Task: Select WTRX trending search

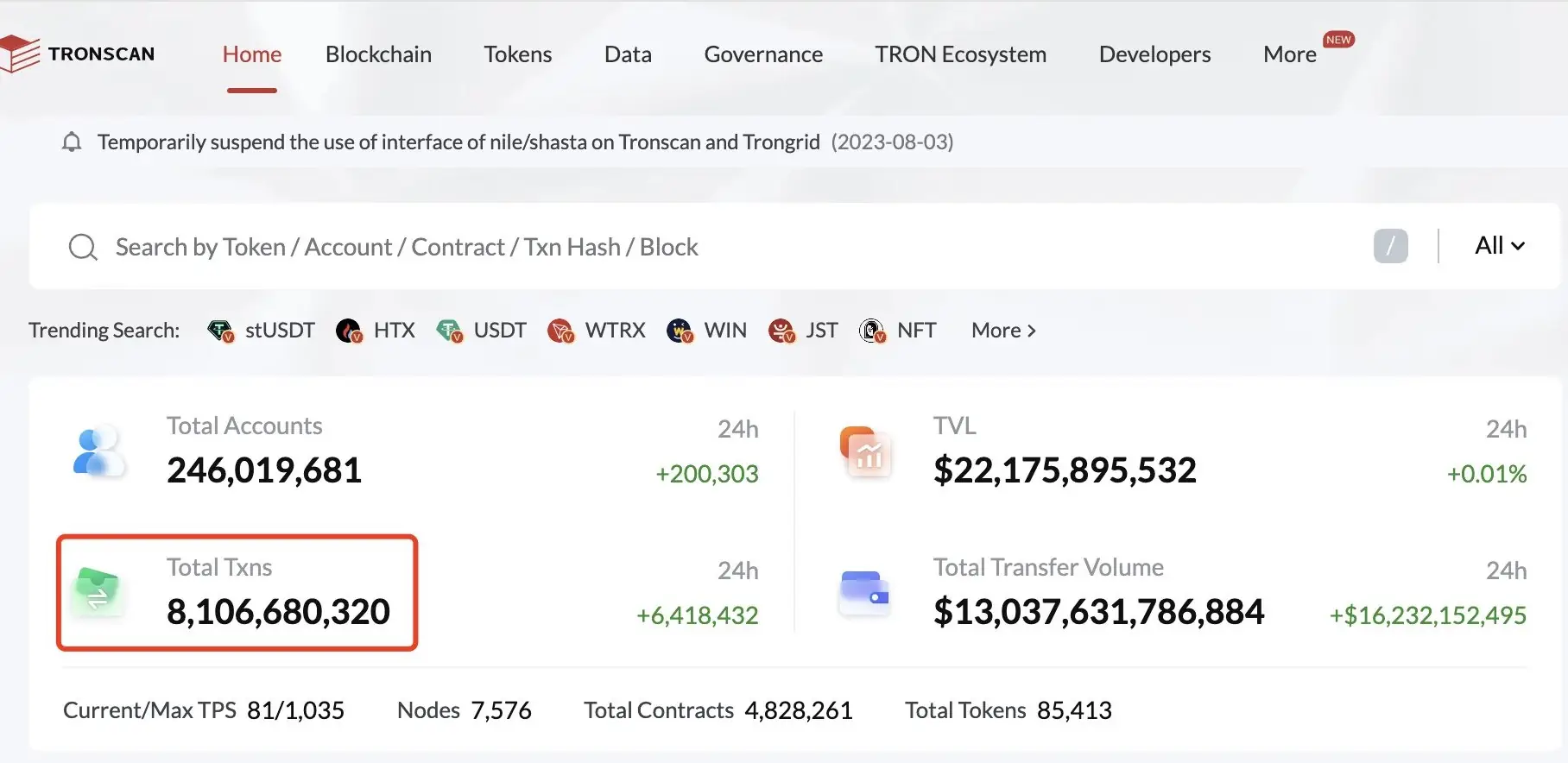Action: (615, 331)
